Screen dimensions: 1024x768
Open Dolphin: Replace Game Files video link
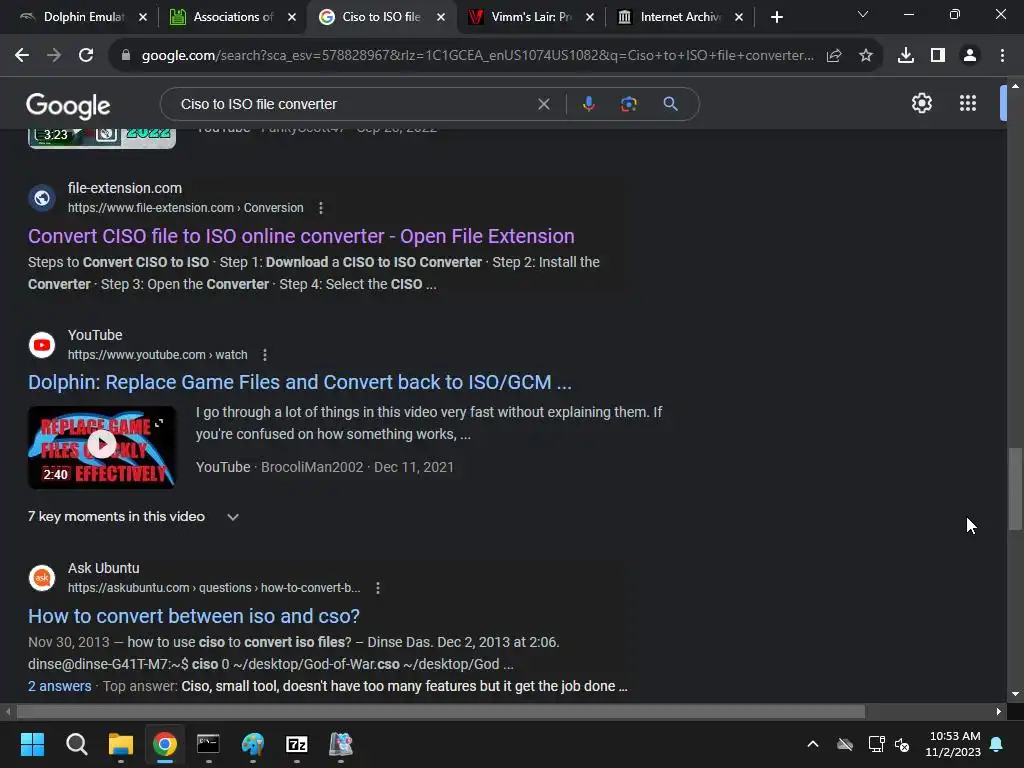tap(300, 382)
